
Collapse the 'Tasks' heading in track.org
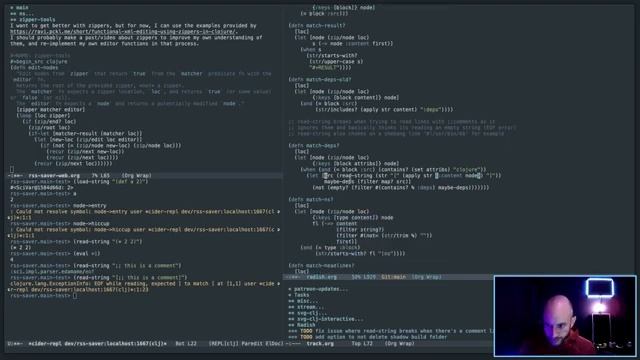pyautogui.click(x=299, y=295)
